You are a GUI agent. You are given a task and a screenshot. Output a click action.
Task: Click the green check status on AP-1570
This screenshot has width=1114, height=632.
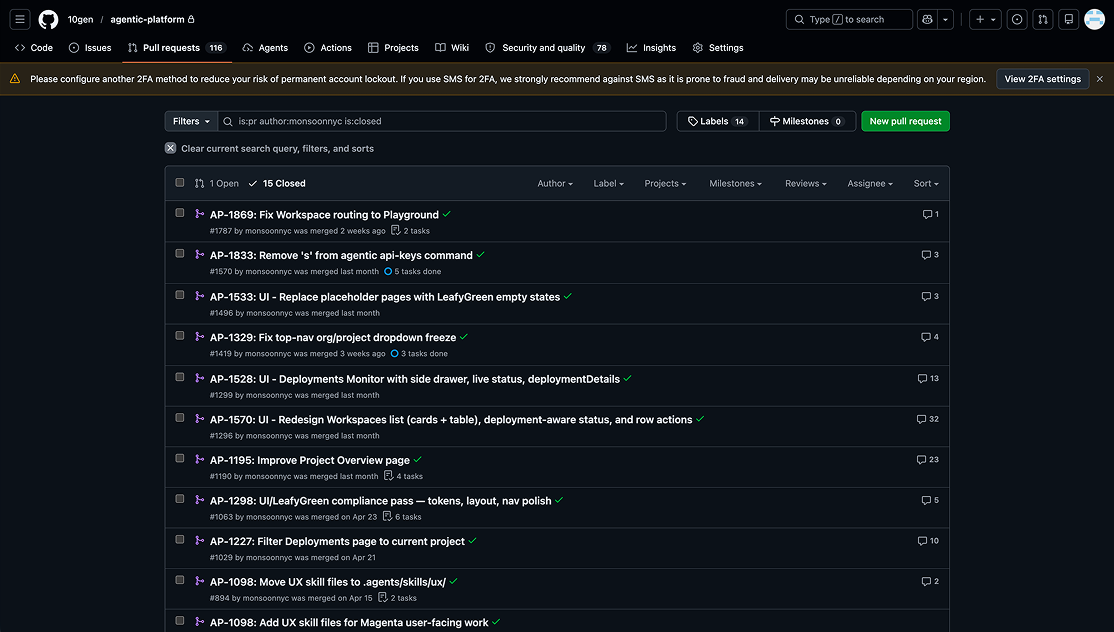(x=700, y=419)
